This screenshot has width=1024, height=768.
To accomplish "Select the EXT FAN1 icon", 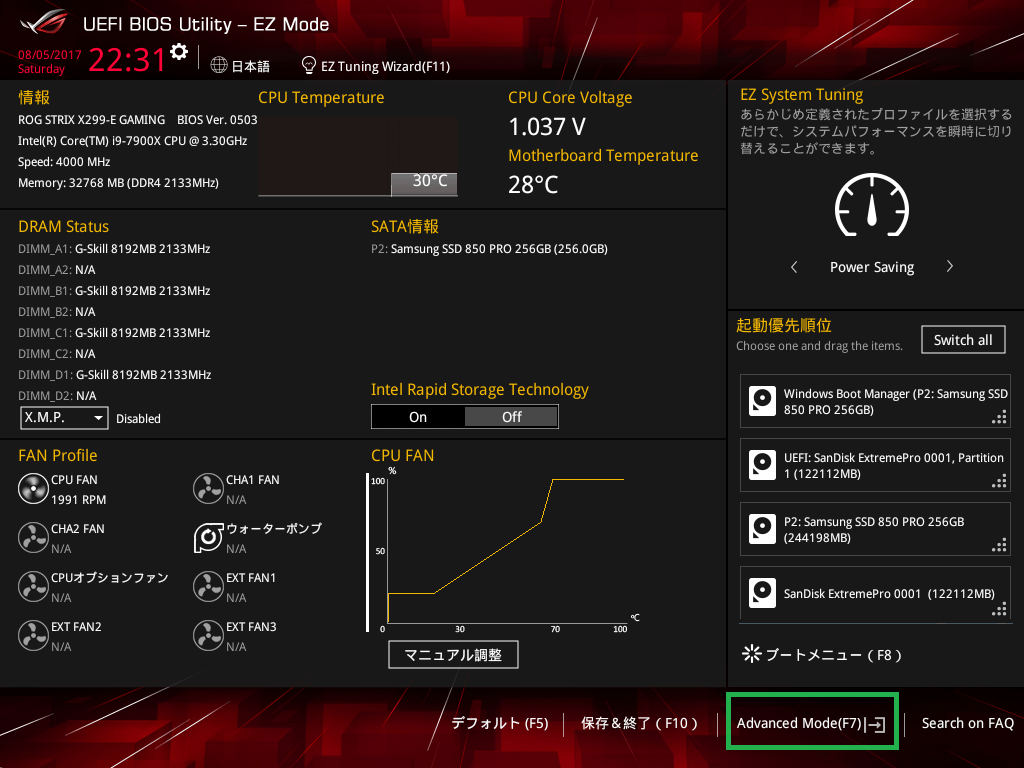I will (208, 586).
